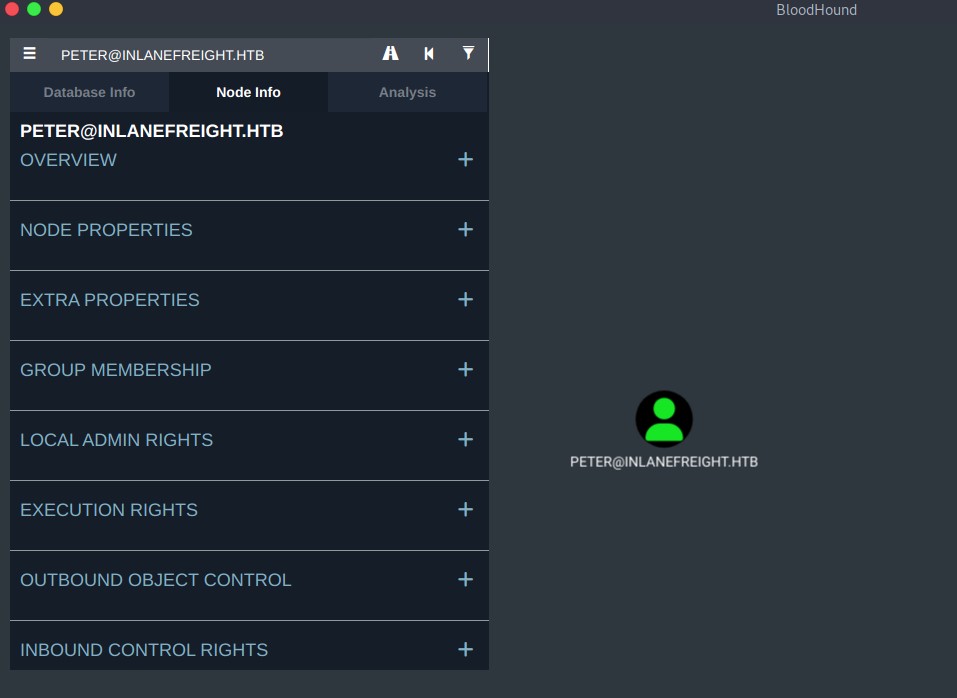Expand INBOUND CONTROL RIGHTS with its plus icon
957x698 pixels.
pos(466,649)
